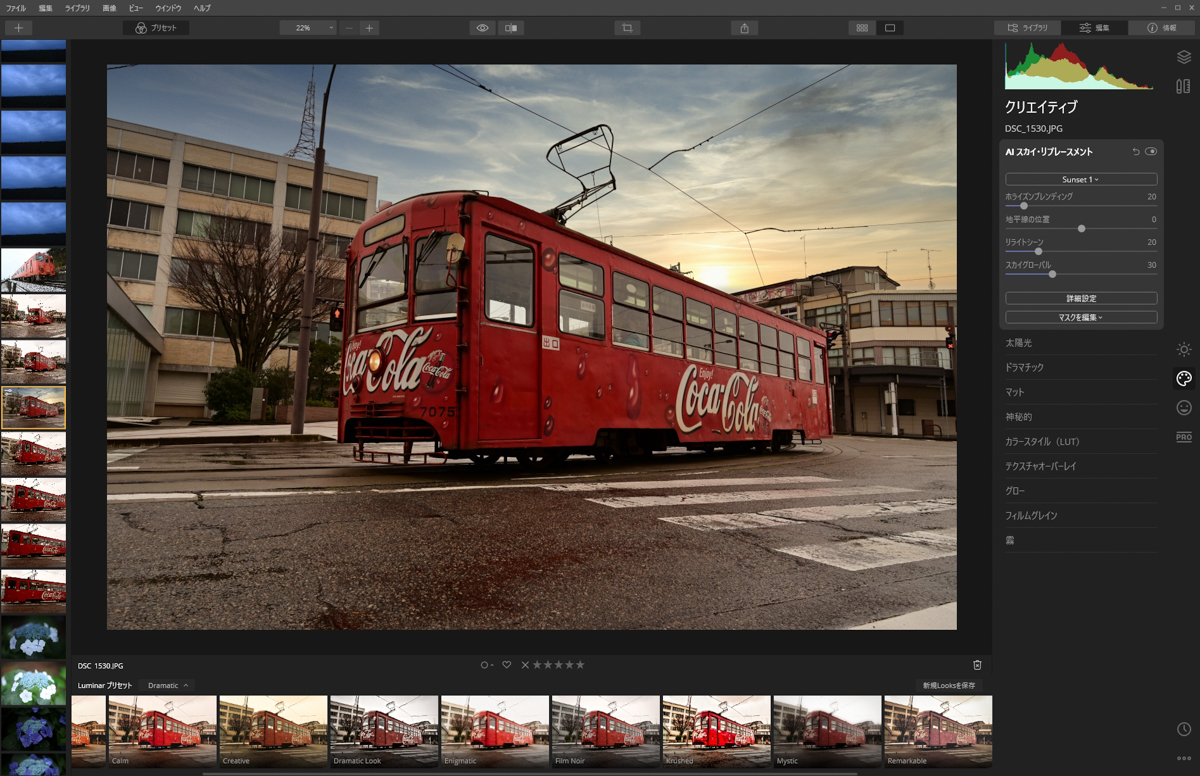Open the 情報 info tab
Screen dimensions: 1200x776
click(x=1161, y=28)
